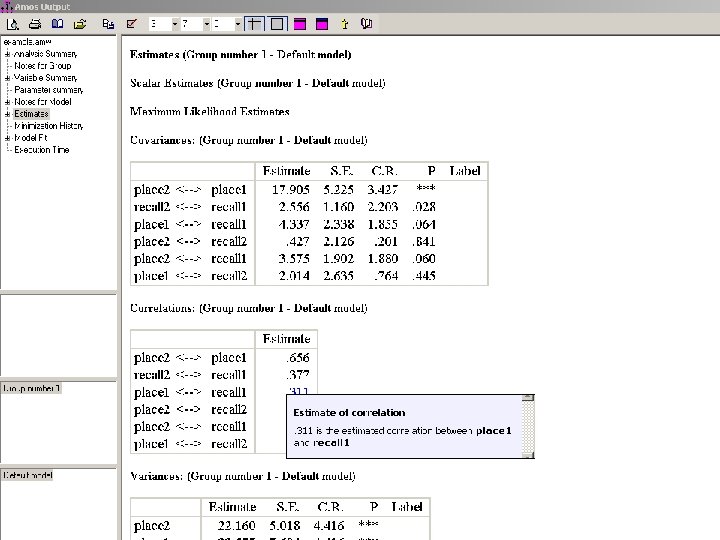
Task: Select Parameter summary in the tree
Action: point(49,90)
